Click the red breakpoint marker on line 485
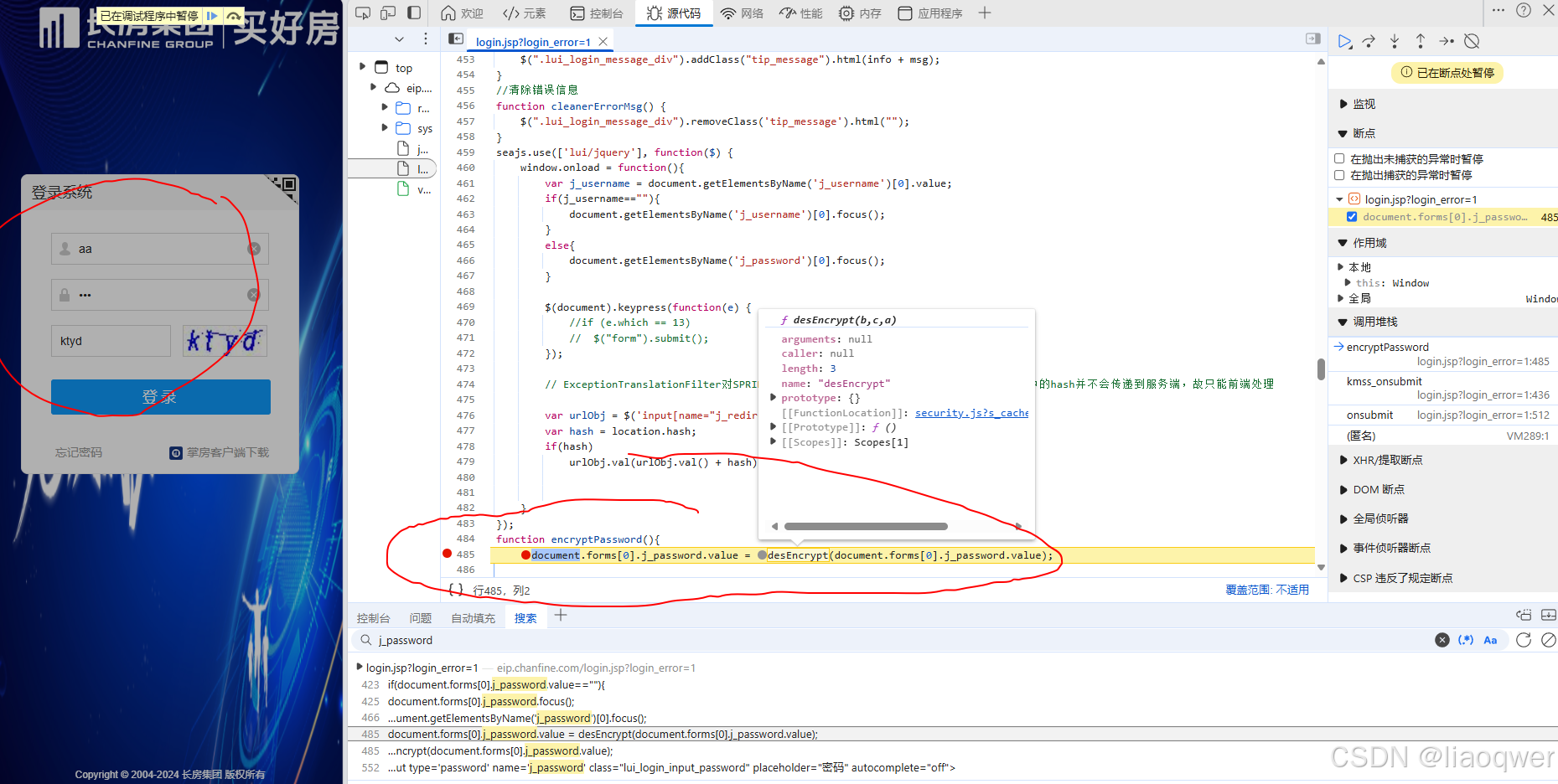Viewport: 1558px width, 784px height. point(447,554)
